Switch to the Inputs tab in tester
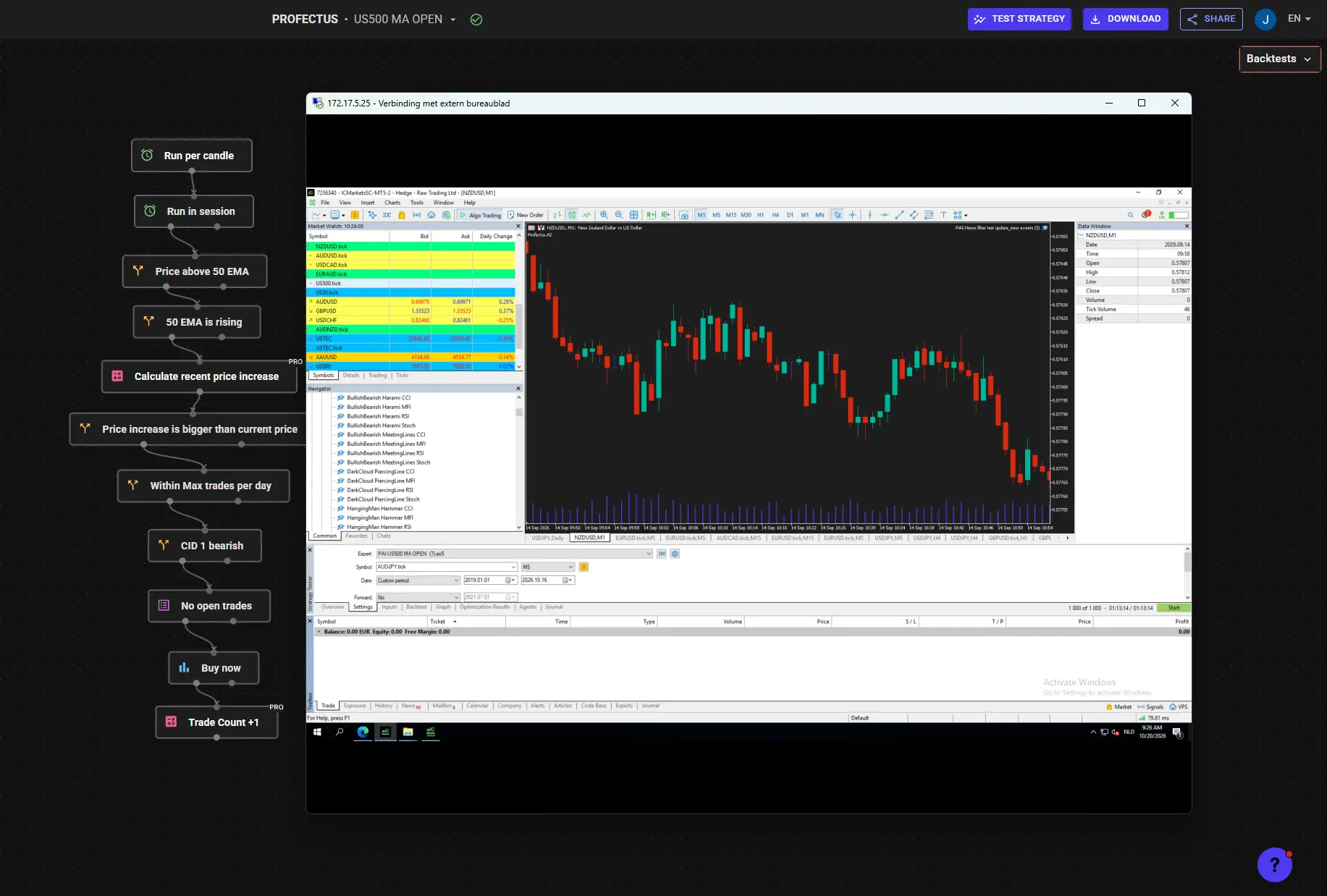Screen dimensions: 1327x896 (x=389, y=607)
